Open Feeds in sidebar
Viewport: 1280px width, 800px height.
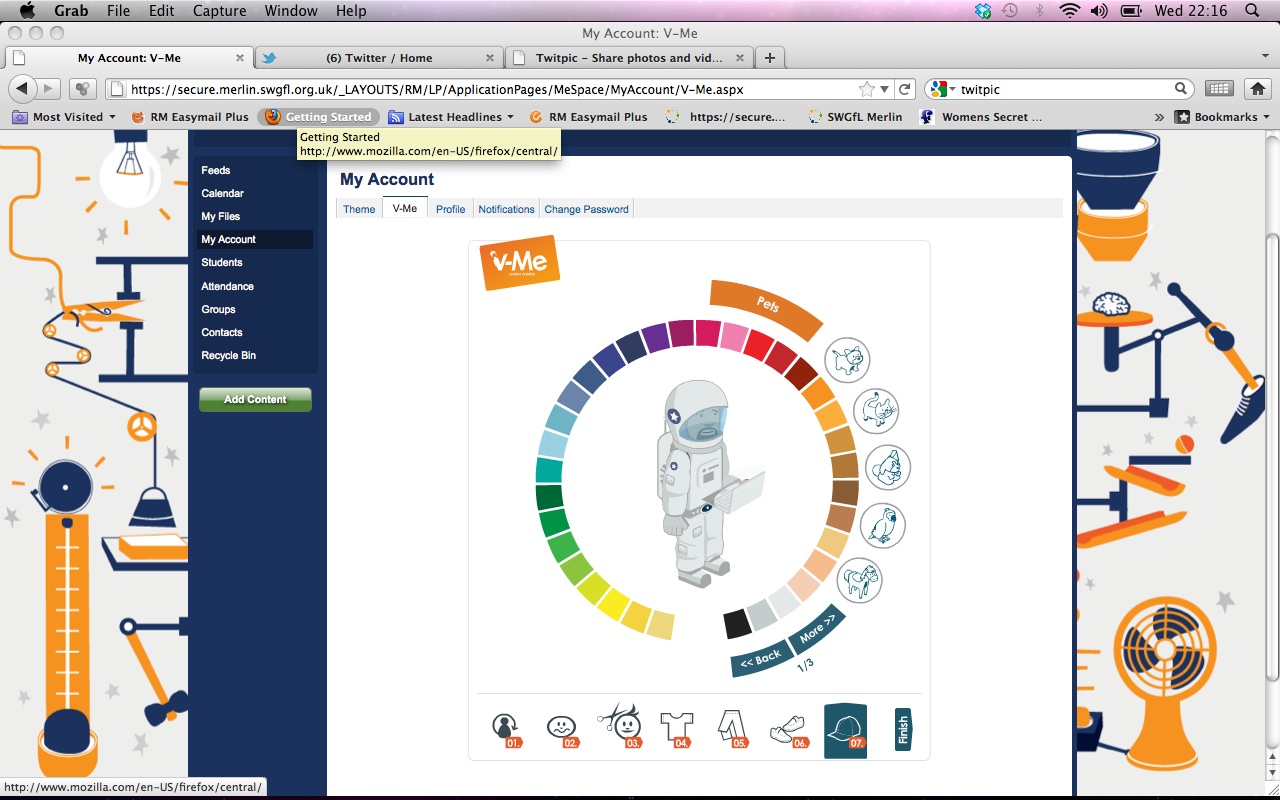216,170
